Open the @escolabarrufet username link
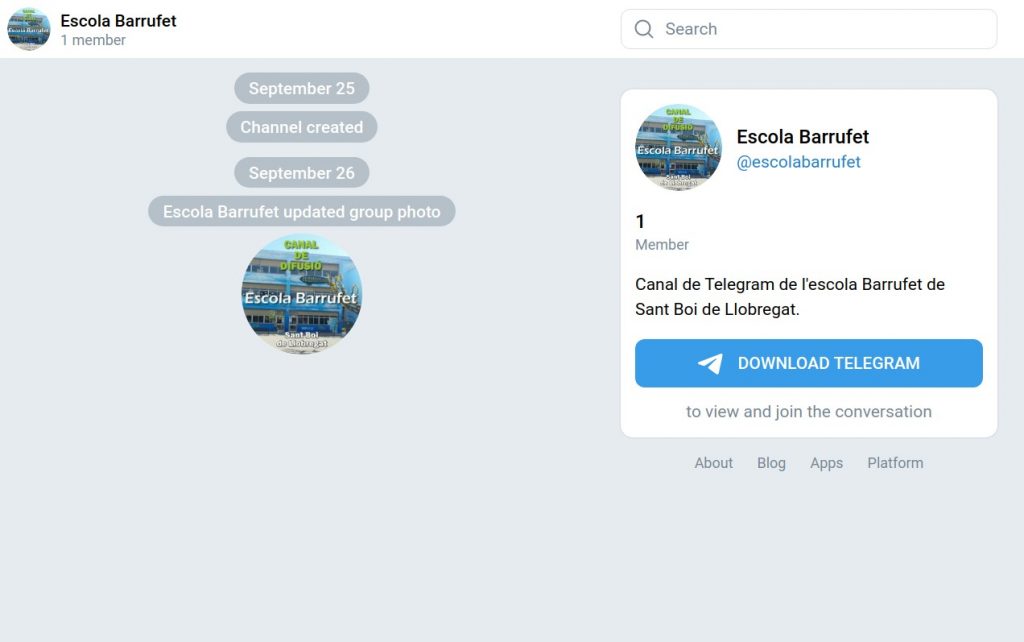 pos(798,162)
